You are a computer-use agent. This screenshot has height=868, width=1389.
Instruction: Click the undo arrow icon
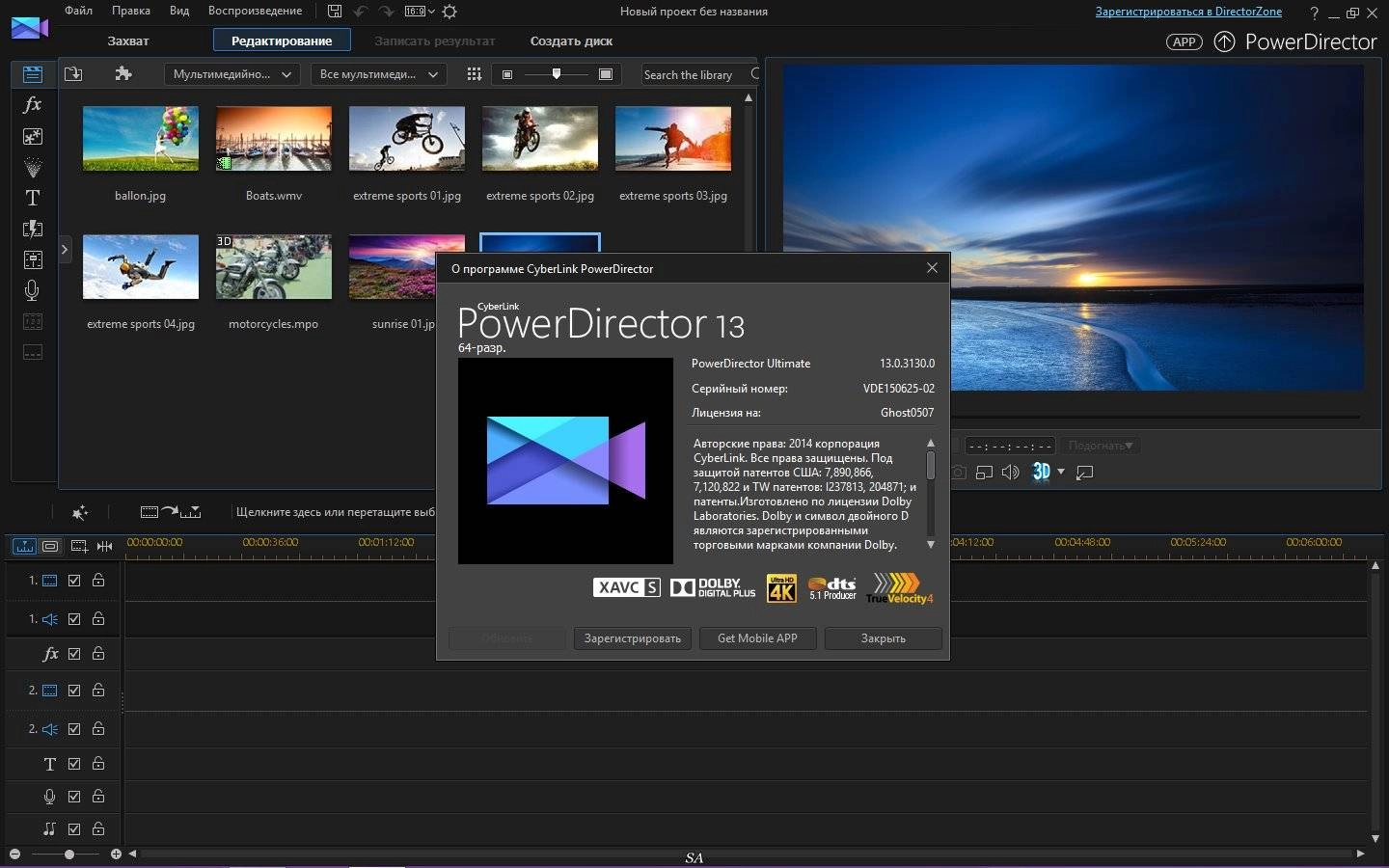point(361,12)
